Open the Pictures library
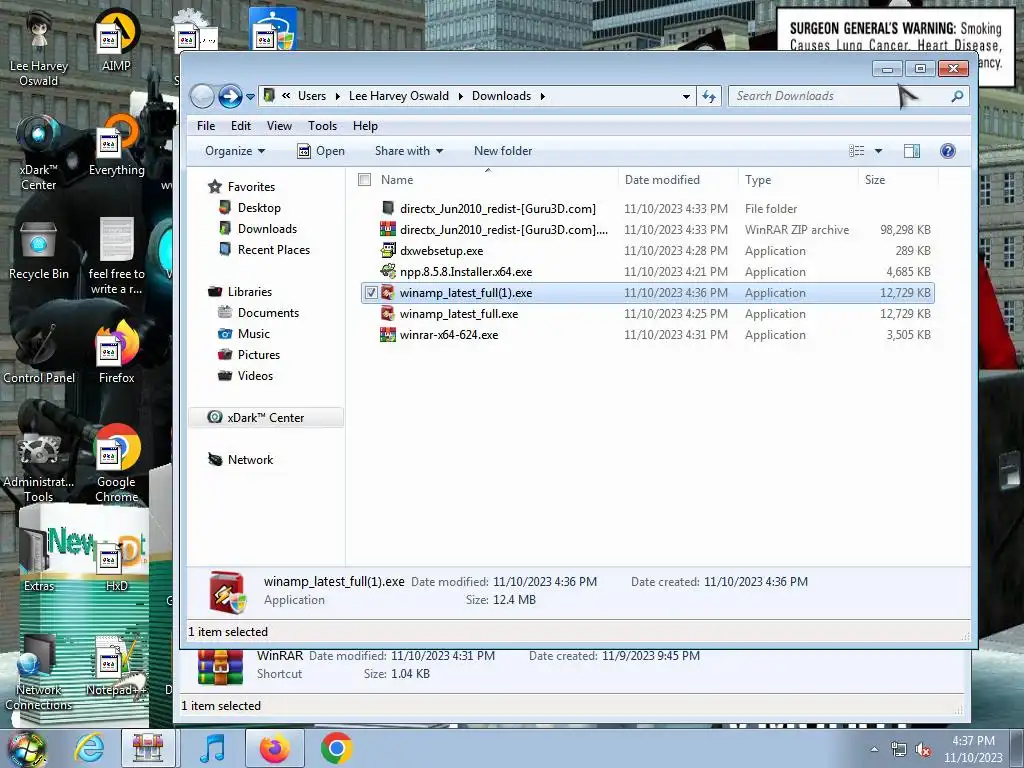Screen dimensions: 1024x768 pos(259,354)
